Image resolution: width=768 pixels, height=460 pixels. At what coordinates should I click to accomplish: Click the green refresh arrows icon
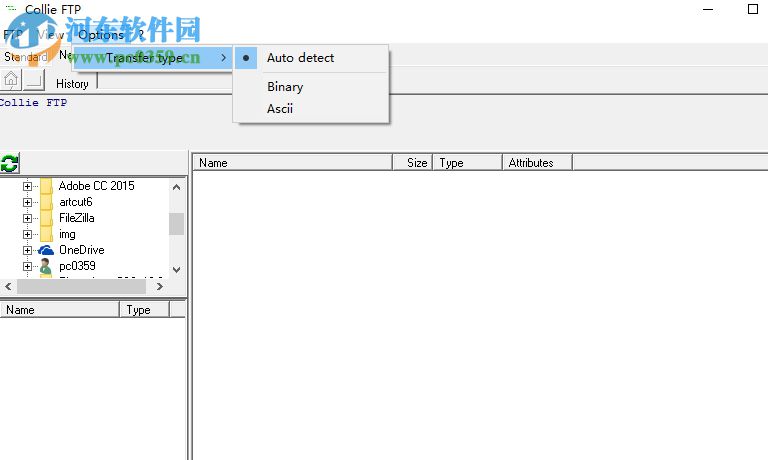pos(9,163)
